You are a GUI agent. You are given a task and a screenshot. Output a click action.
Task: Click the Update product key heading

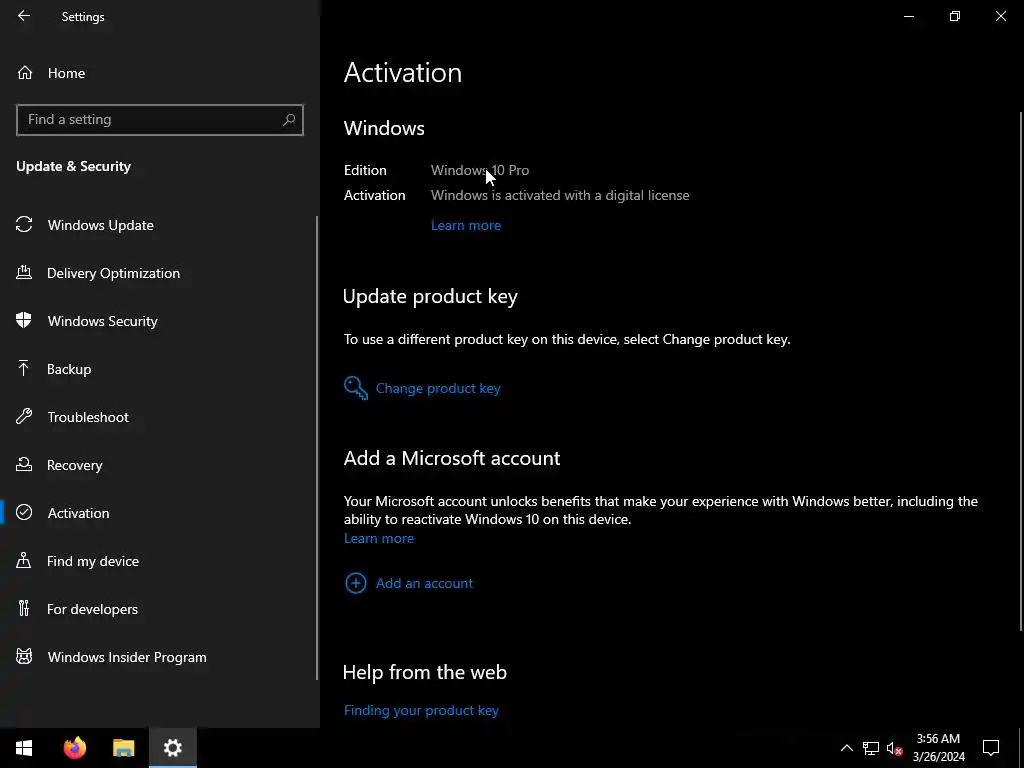point(430,296)
